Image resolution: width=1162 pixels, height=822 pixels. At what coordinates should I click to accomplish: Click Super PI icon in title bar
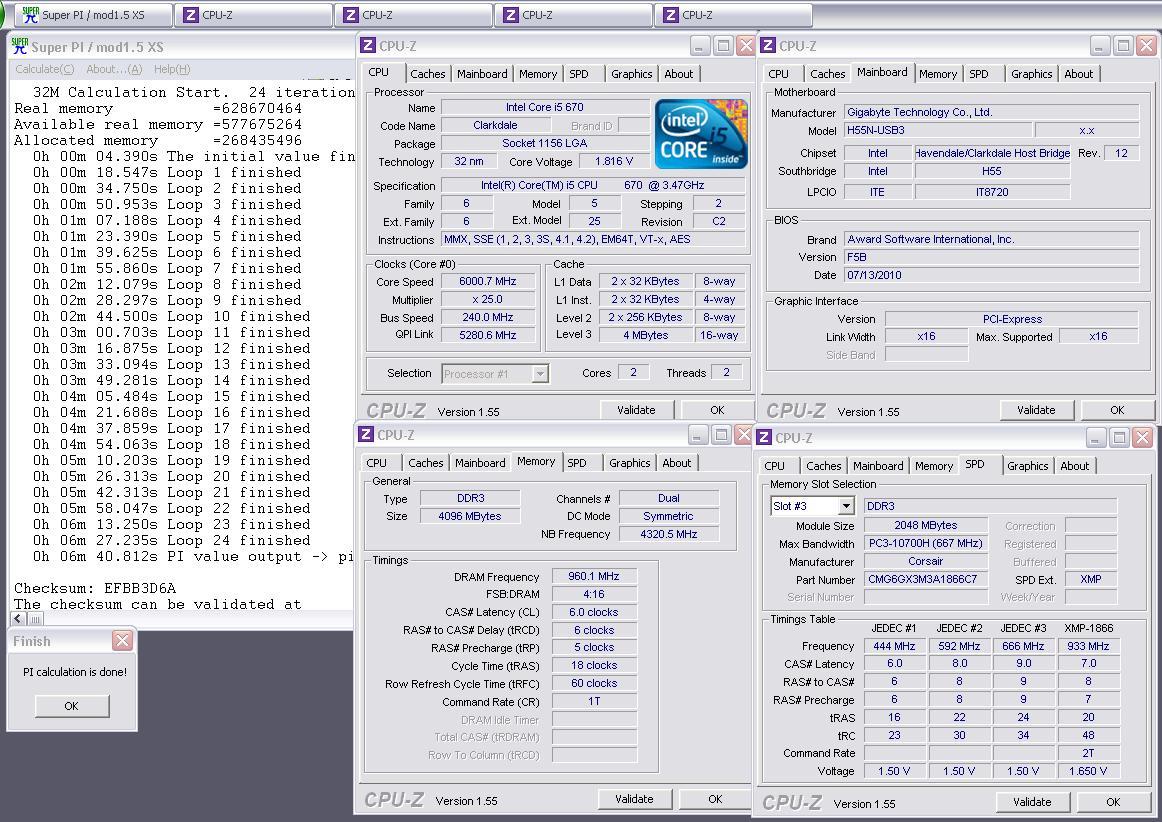coord(19,46)
